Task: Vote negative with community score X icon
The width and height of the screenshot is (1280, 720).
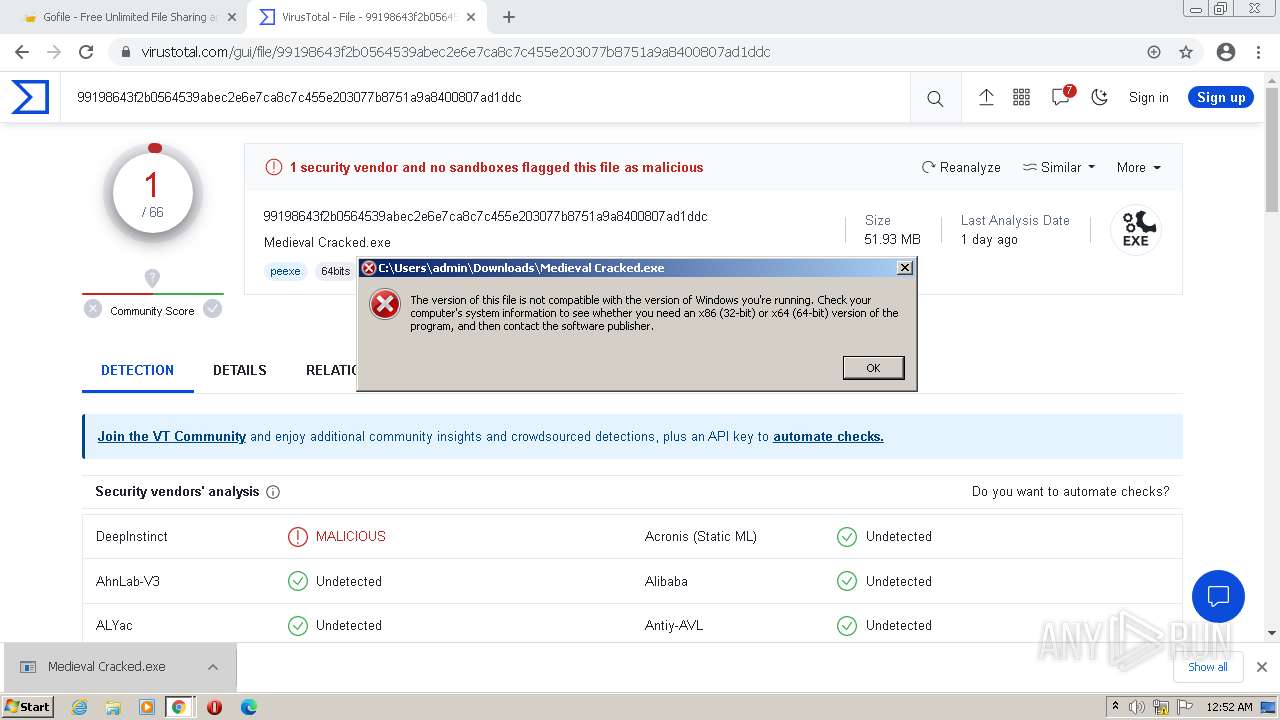Action: [93, 309]
